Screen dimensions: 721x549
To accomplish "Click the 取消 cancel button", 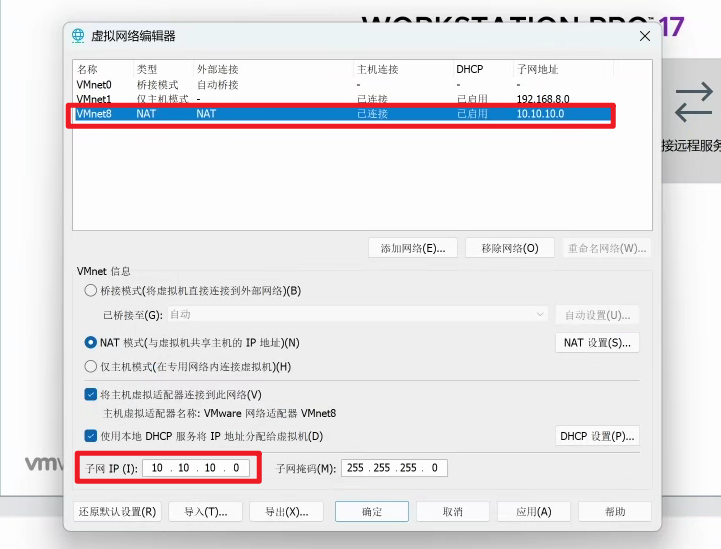I will [x=452, y=511].
